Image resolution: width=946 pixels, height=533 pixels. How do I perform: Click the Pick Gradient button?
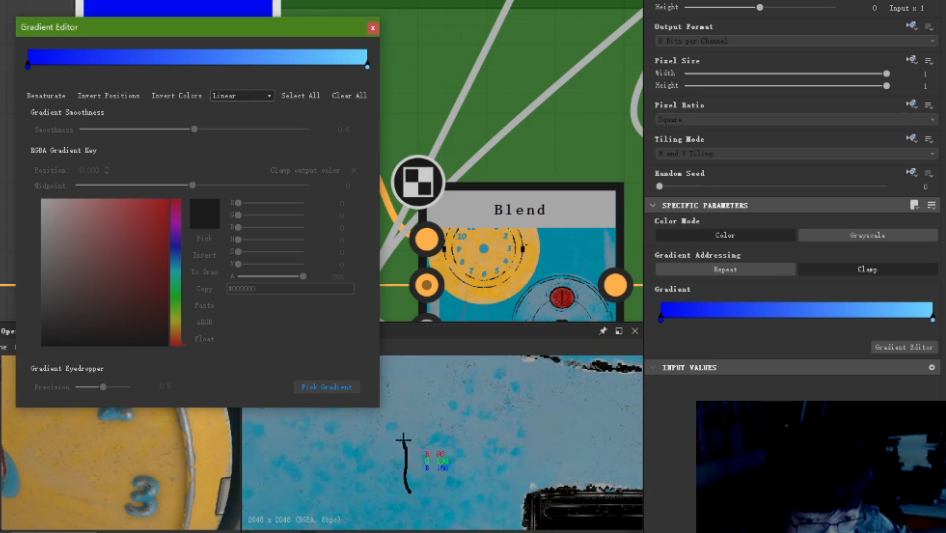point(326,387)
